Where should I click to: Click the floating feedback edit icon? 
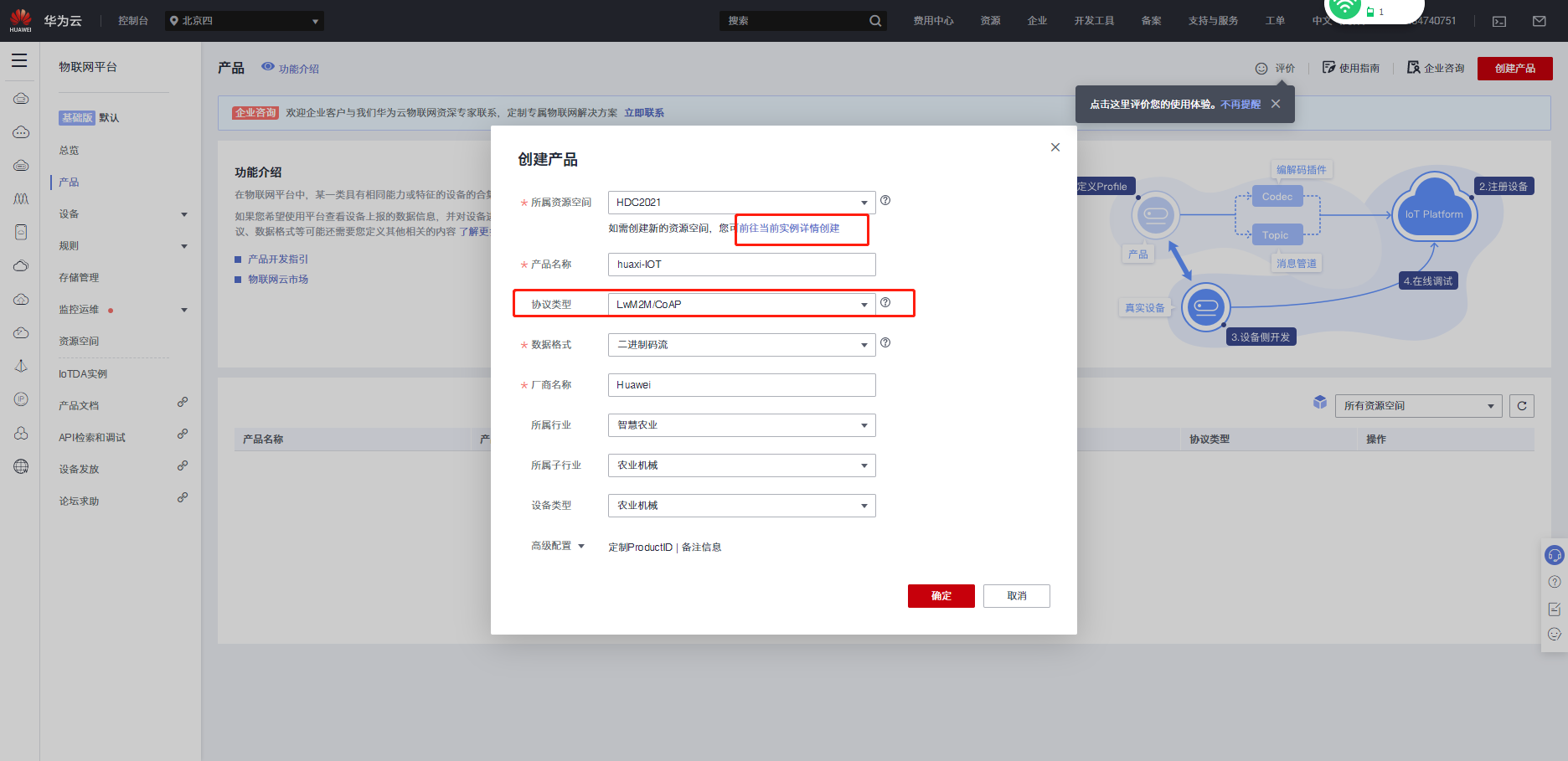coord(1555,609)
